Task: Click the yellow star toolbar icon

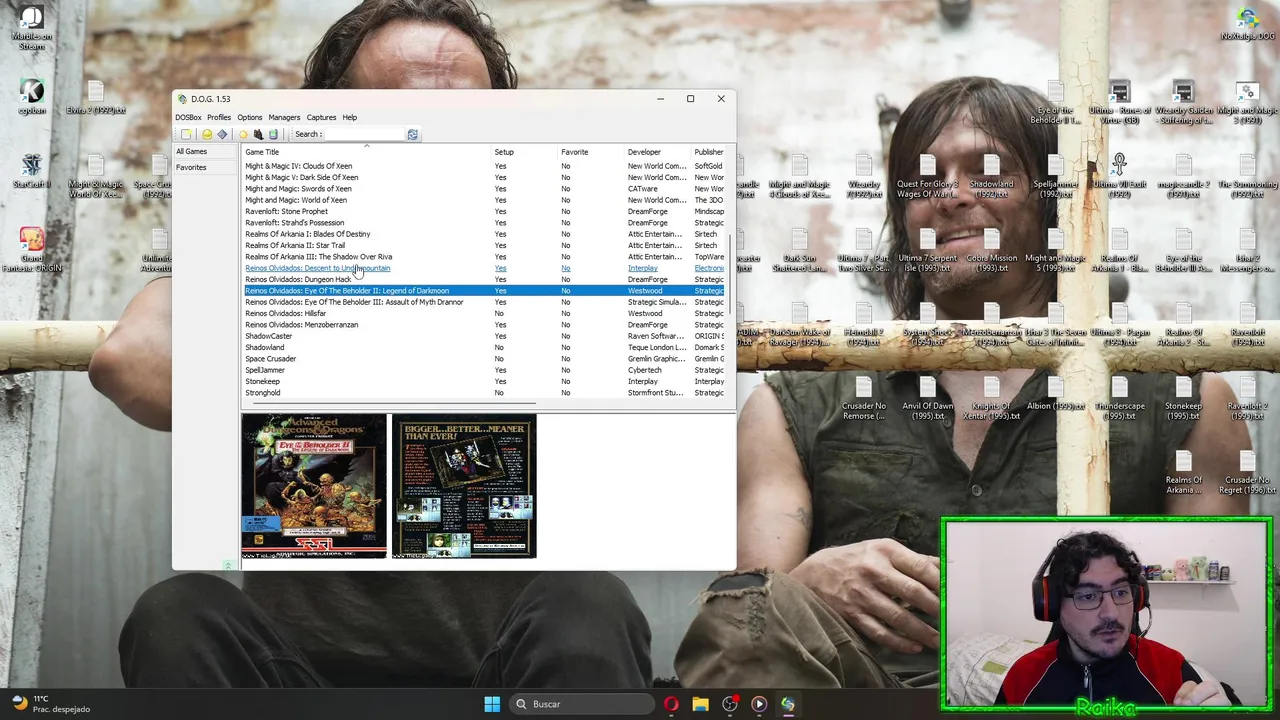Action: click(243, 134)
